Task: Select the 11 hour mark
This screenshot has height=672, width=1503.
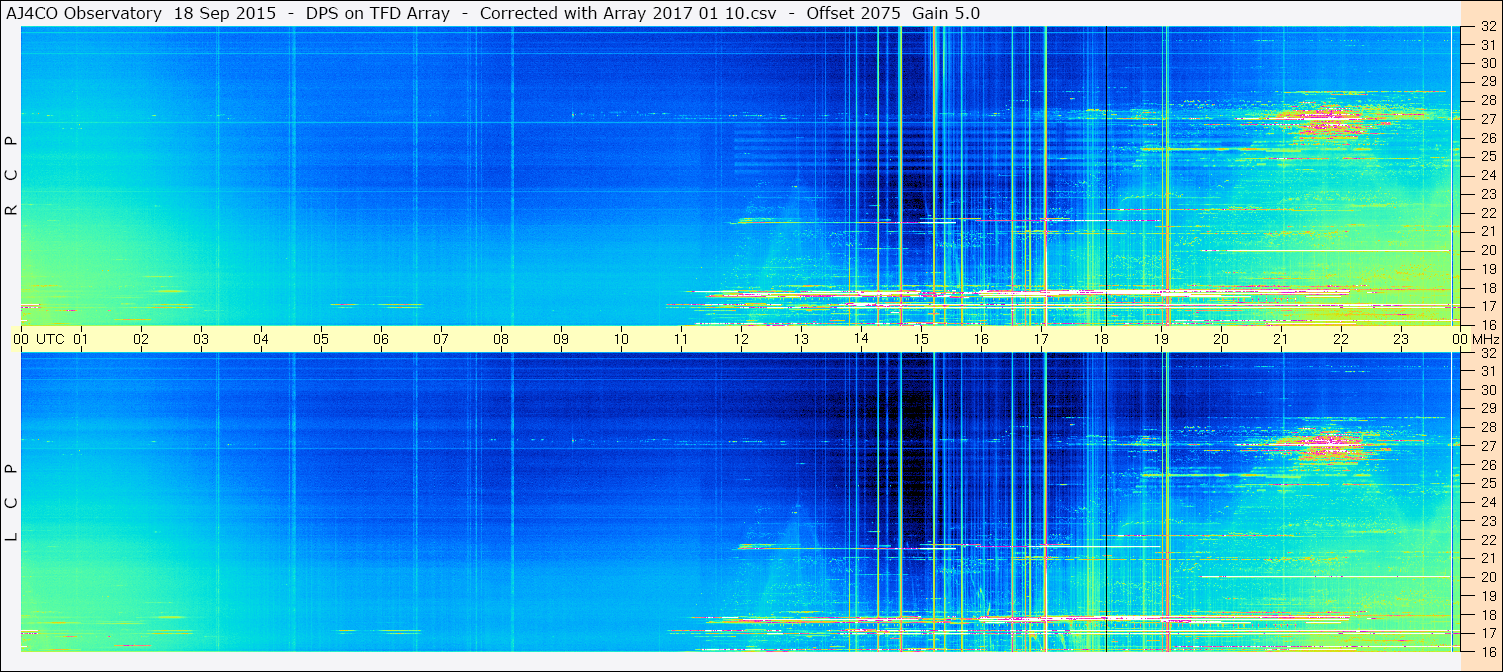Action: [x=681, y=340]
